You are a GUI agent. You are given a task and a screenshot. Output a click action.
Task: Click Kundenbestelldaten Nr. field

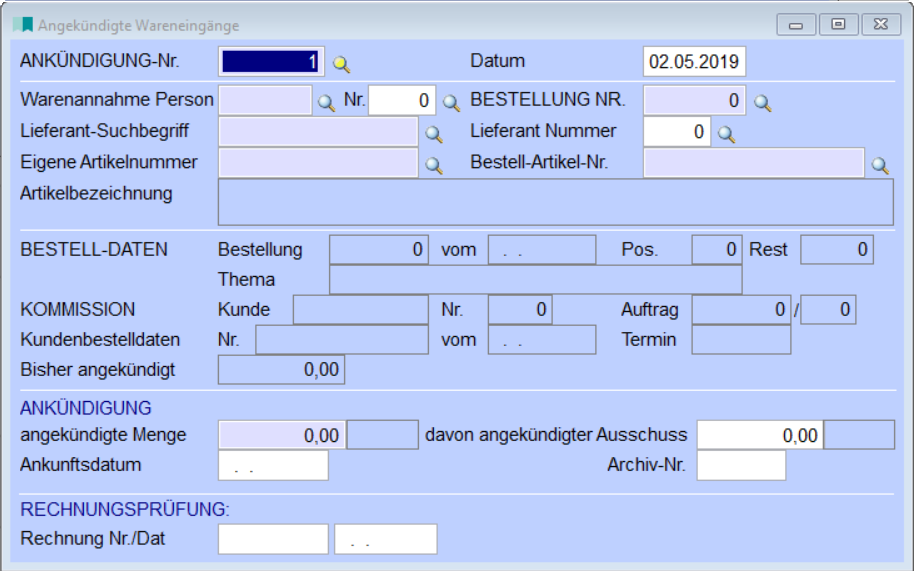point(342,340)
